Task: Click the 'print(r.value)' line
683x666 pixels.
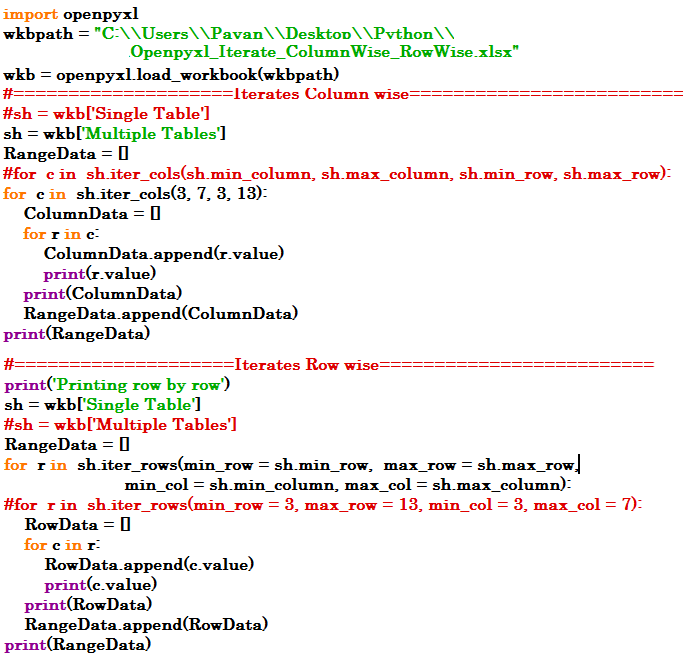Action: click(x=100, y=274)
